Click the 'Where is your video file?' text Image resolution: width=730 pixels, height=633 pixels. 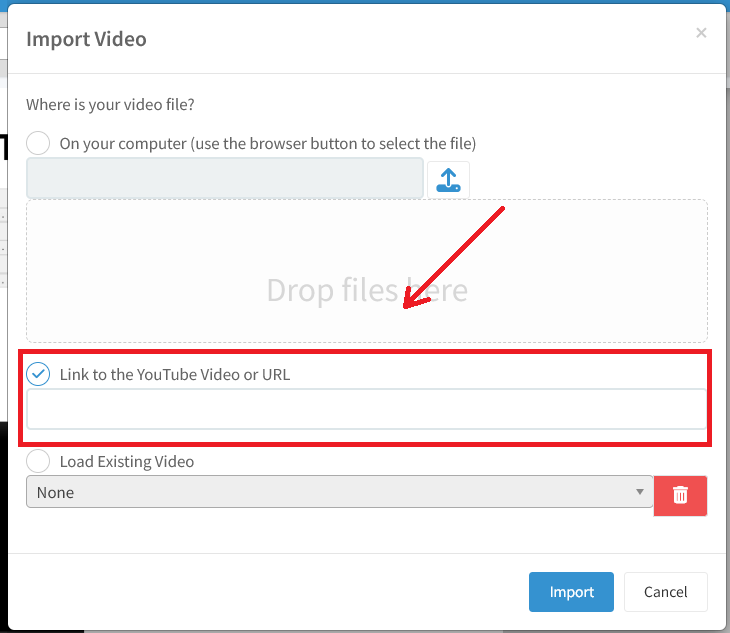click(x=123, y=104)
